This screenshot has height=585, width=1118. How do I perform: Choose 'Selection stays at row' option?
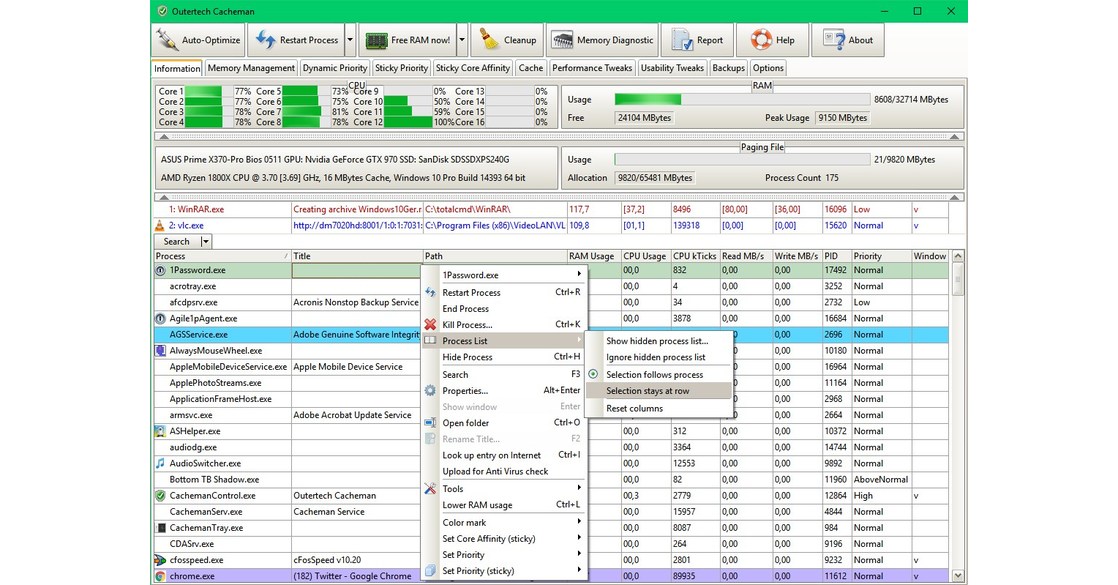(647, 391)
